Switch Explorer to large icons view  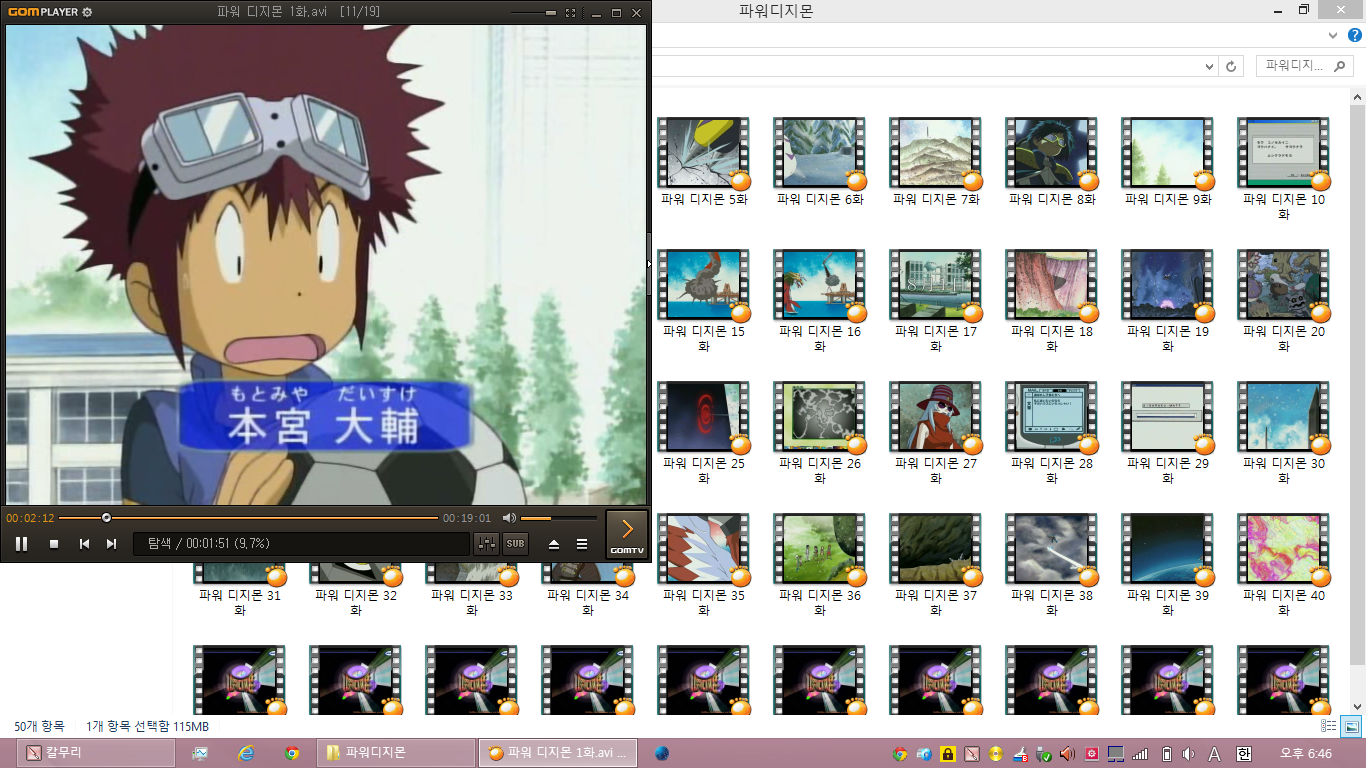coord(1351,726)
